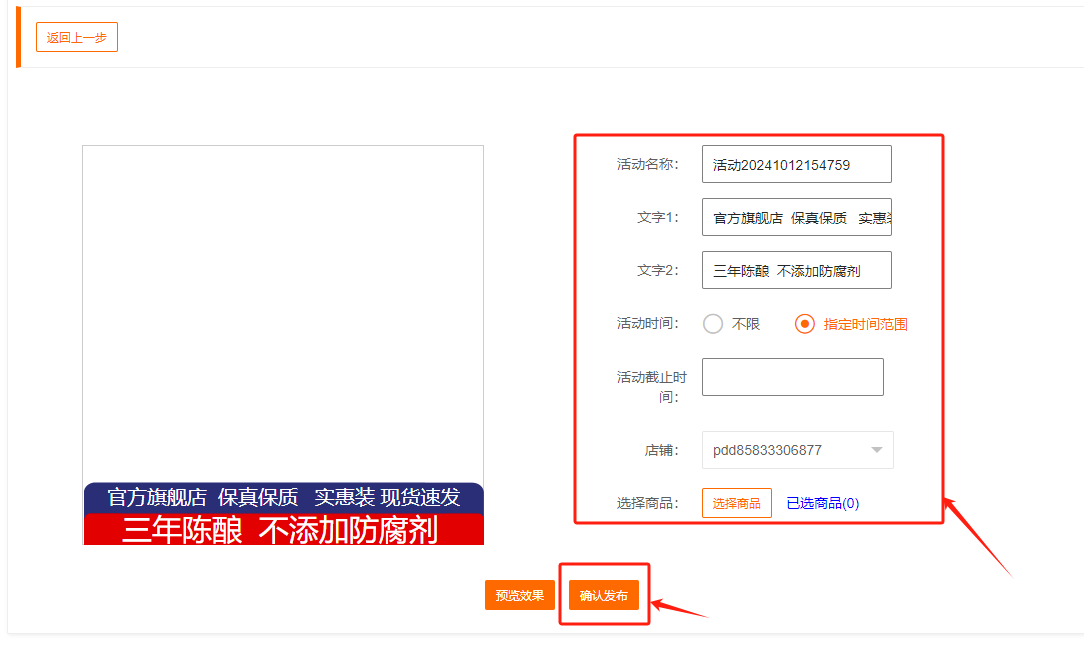Click the red banner 三年陈酿 不添加防腐剂

283,530
